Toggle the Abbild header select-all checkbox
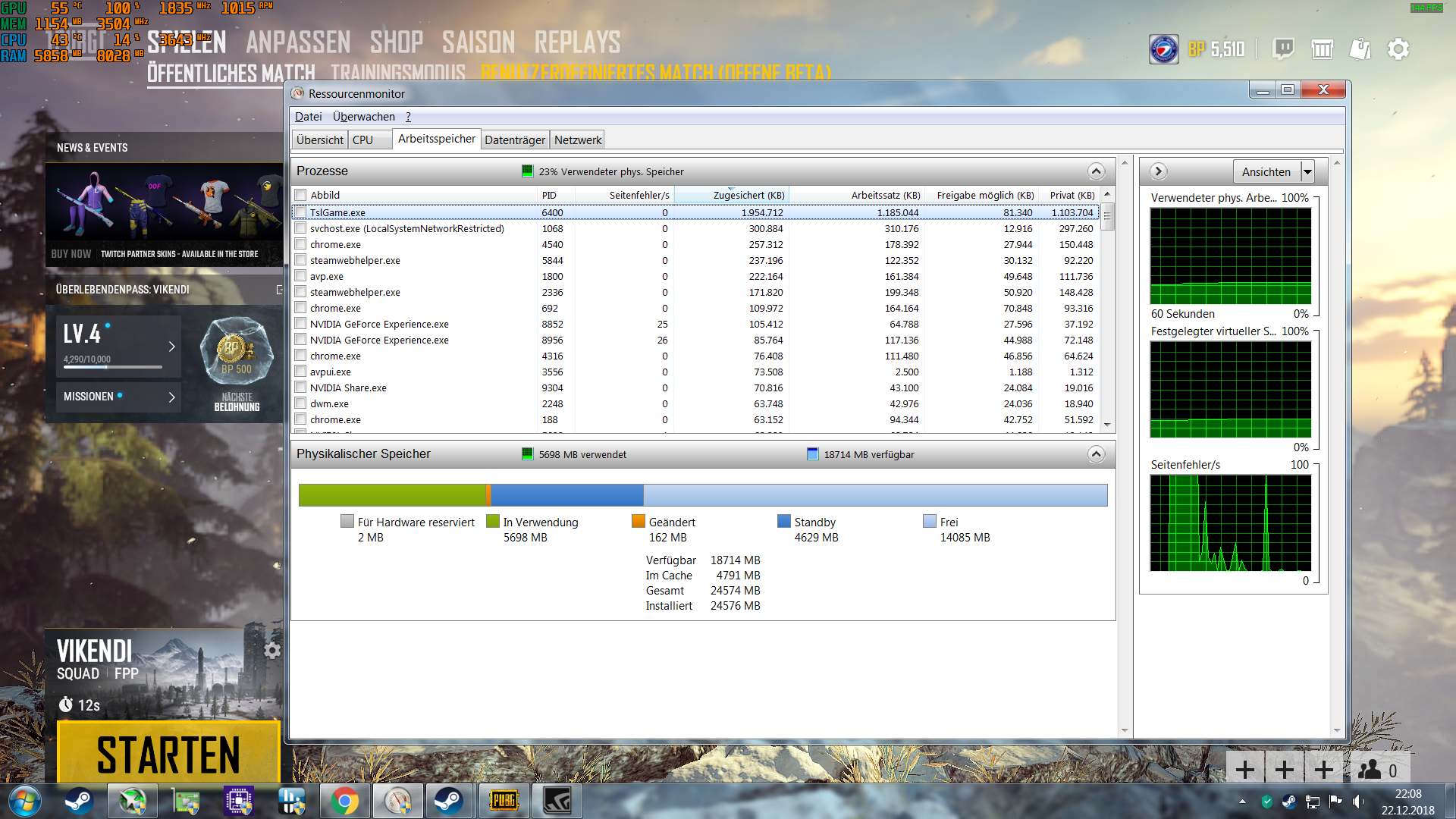1456x819 pixels. (x=301, y=195)
